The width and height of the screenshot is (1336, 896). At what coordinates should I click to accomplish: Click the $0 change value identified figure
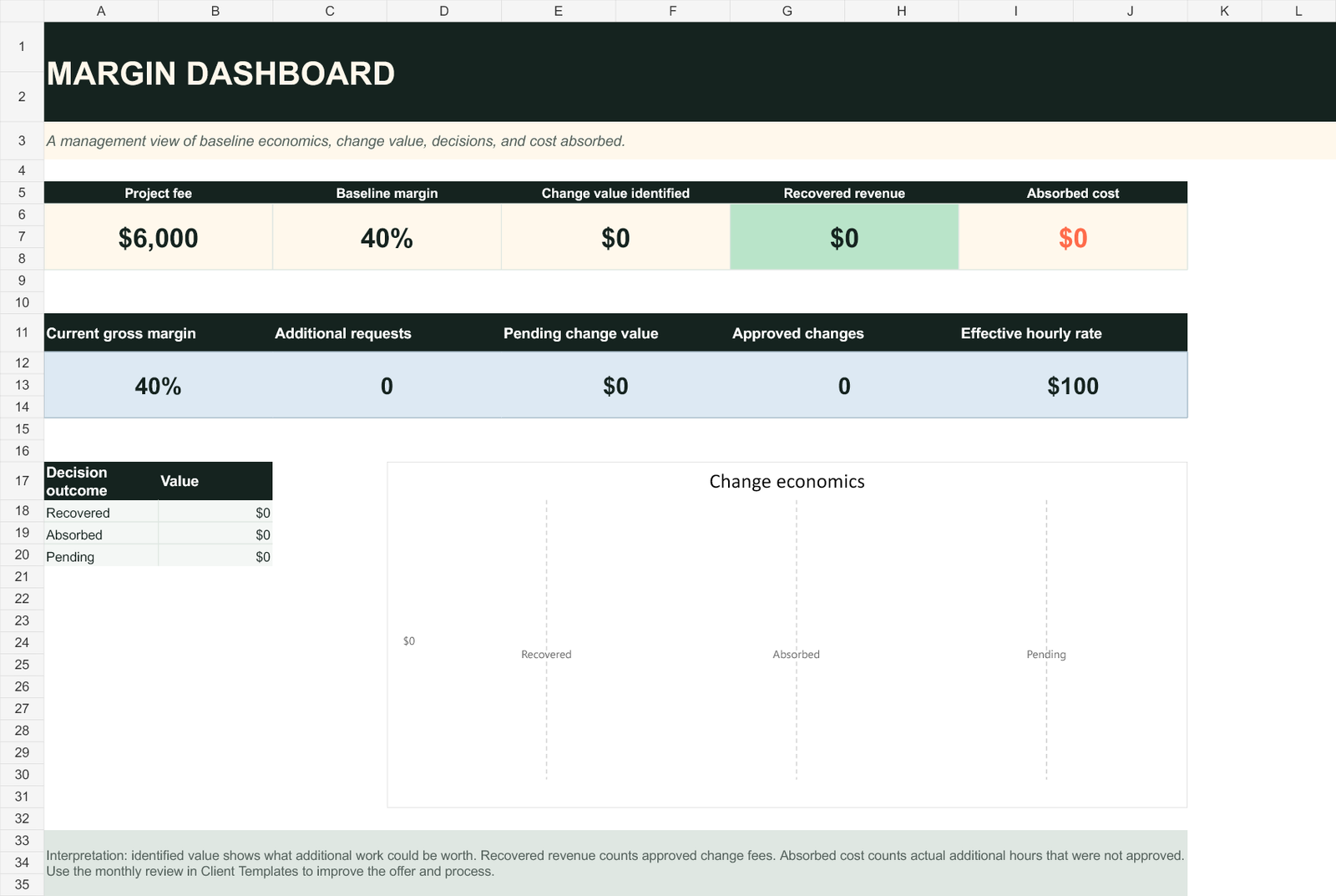coord(615,238)
